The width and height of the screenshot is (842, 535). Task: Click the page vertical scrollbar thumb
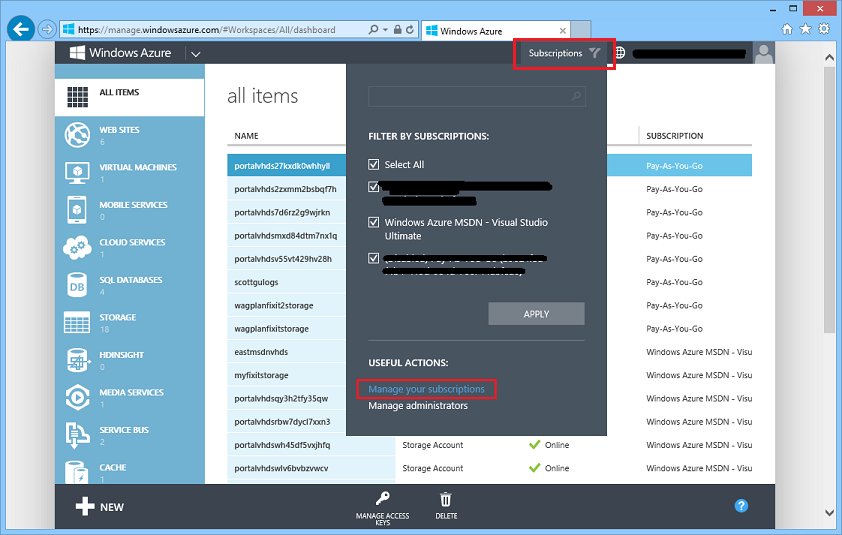point(829,199)
